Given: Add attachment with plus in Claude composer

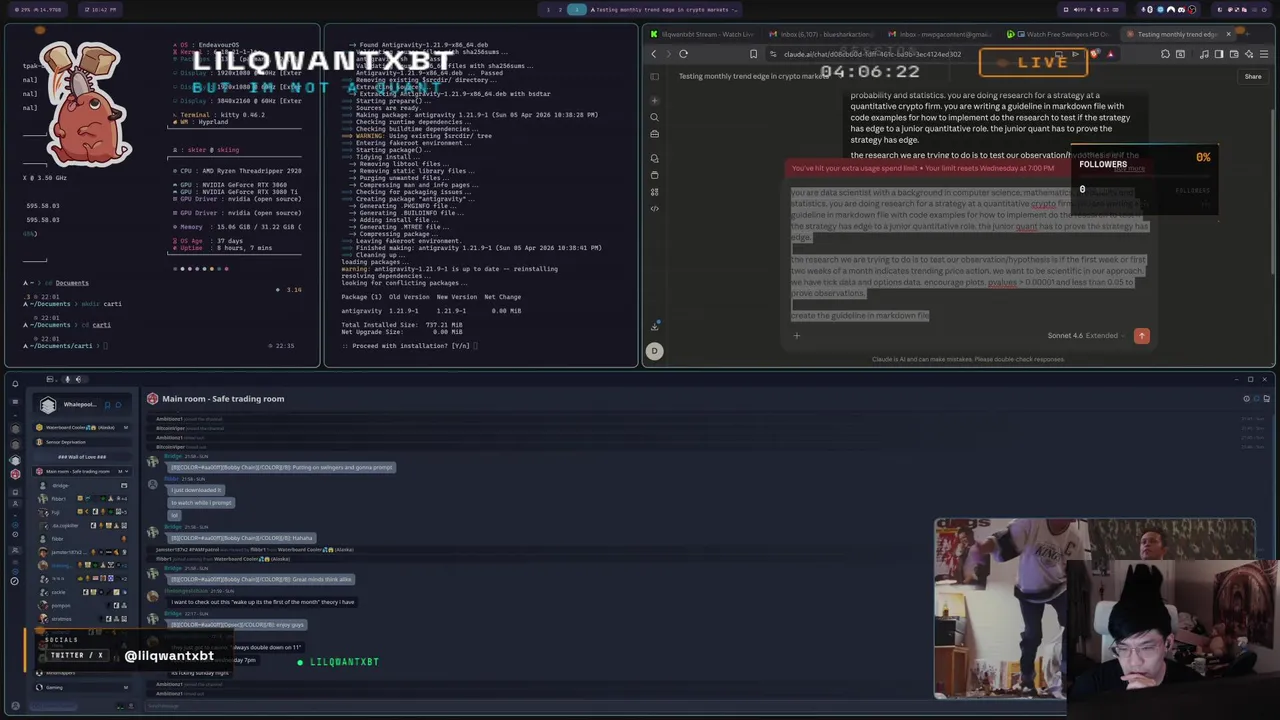Looking at the screenshot, I should pos(797,336).
